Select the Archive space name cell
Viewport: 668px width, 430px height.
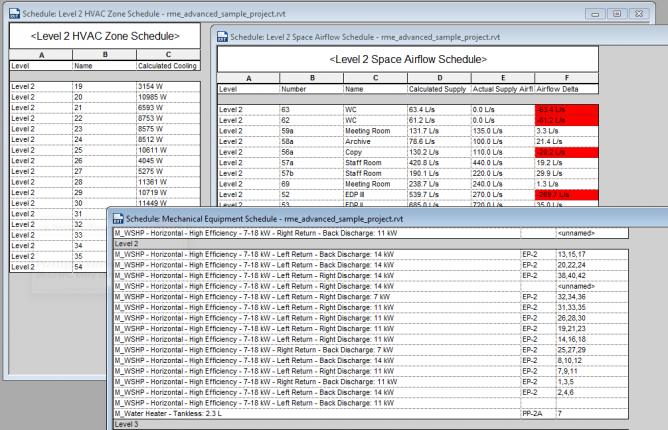[x=375, y=142]
